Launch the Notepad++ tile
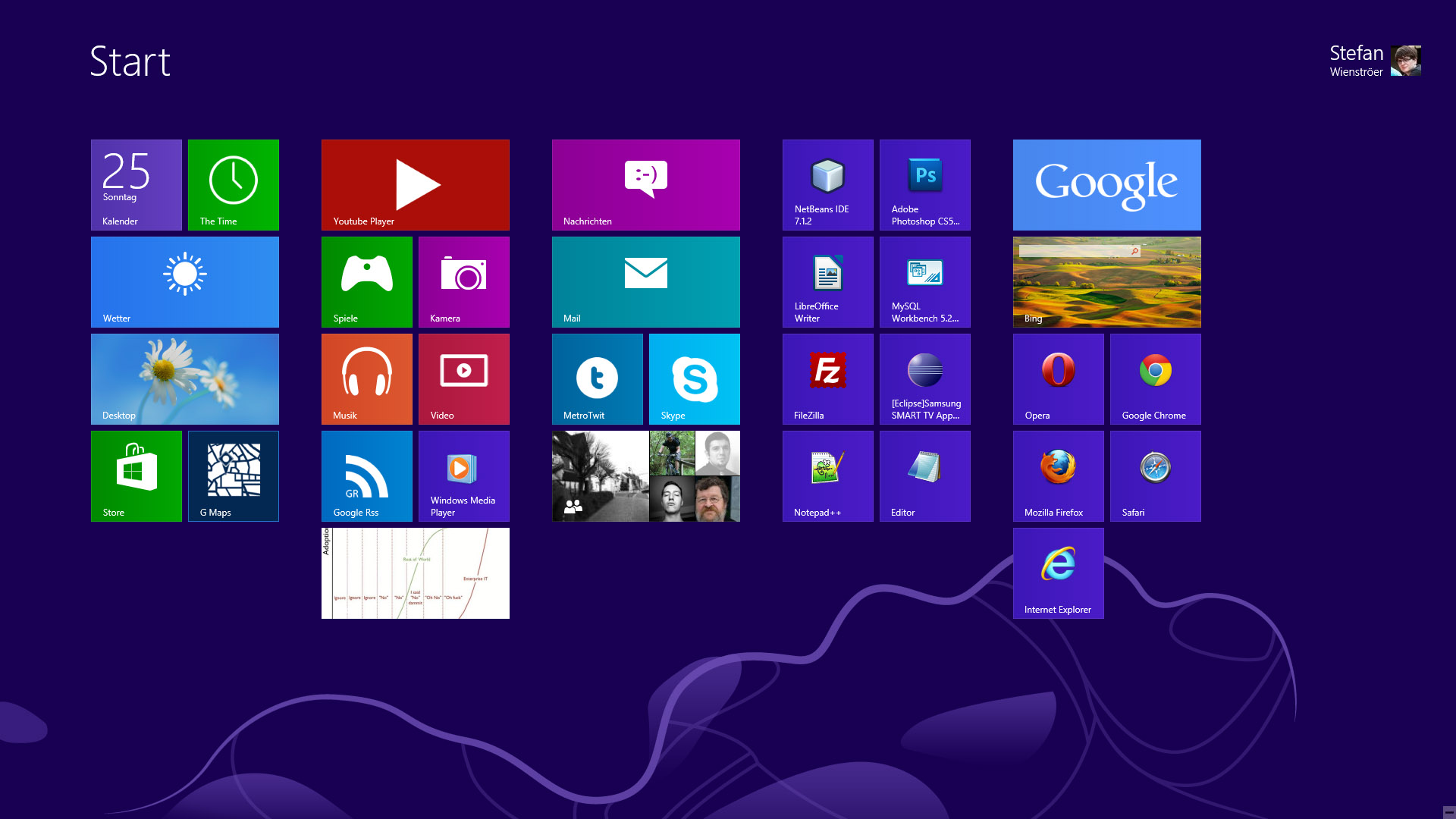 [828, 476]
